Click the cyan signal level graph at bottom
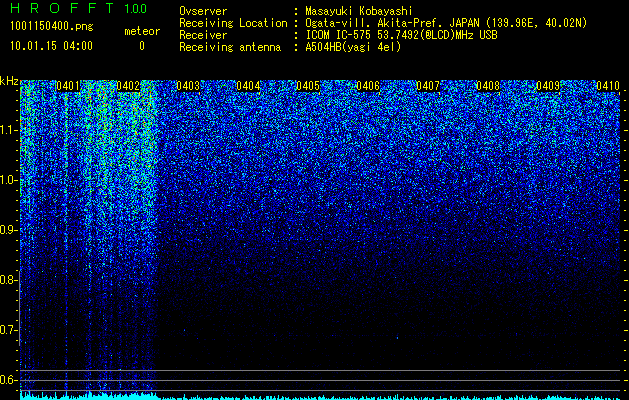The width and height of the screenshot is (629, 400). (320, 396)
